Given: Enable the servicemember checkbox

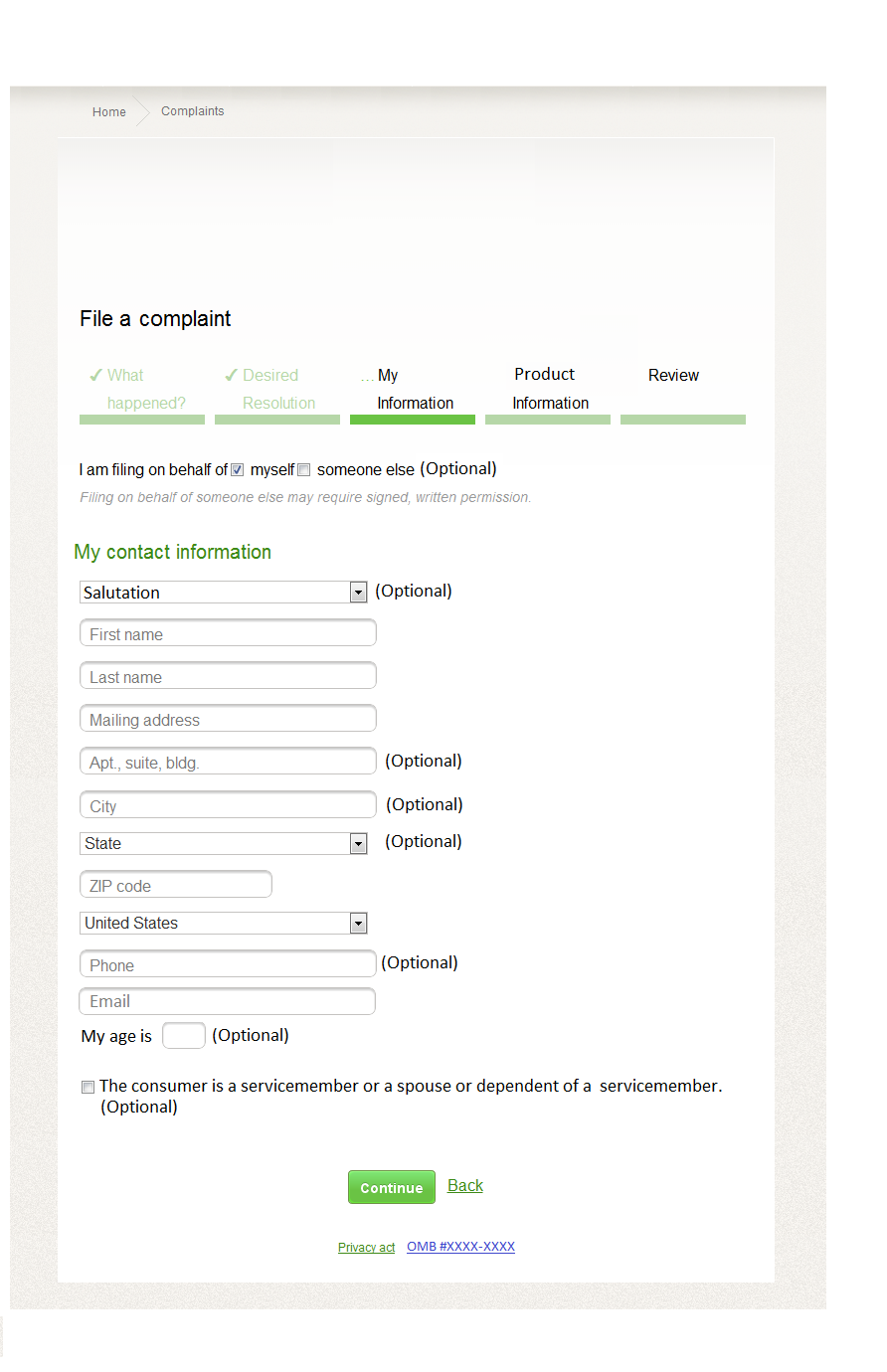Looking at the screenshot, I should (x=89, y=1088).
